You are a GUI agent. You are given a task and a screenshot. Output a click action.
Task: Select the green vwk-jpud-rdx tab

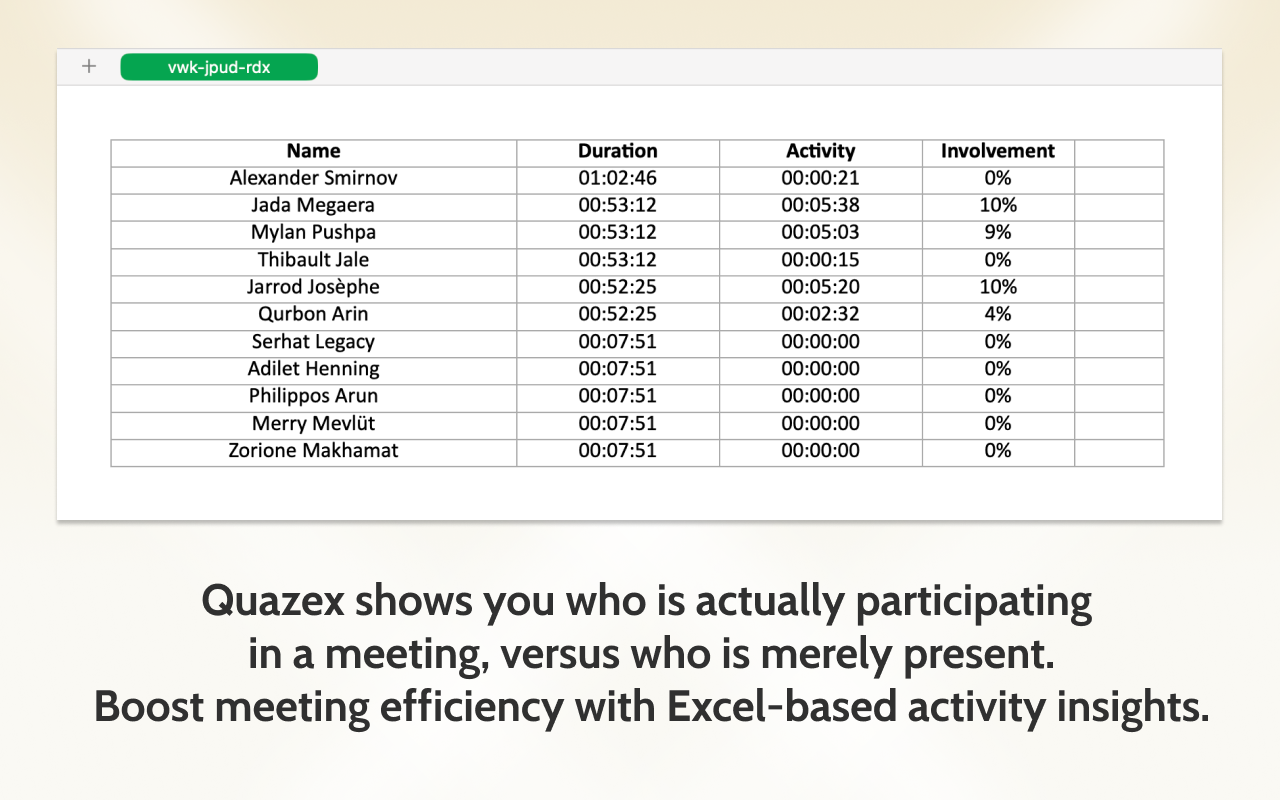pos(218,66)
